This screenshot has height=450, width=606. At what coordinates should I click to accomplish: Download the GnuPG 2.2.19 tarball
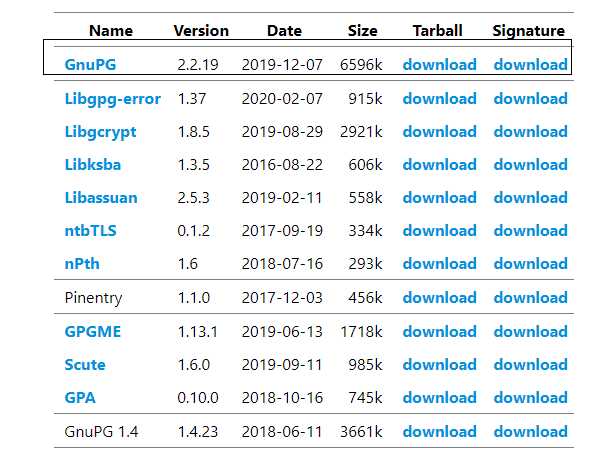(439, 65)
